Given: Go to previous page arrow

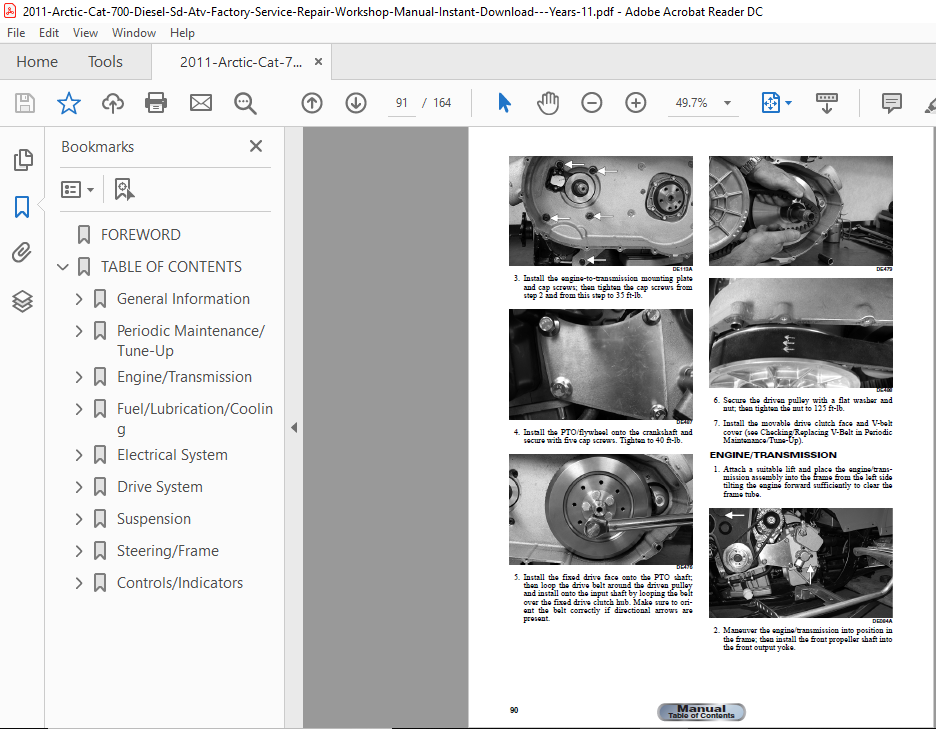Looking at the screenshot, I should pyautogui.click(x=312, y=103).
